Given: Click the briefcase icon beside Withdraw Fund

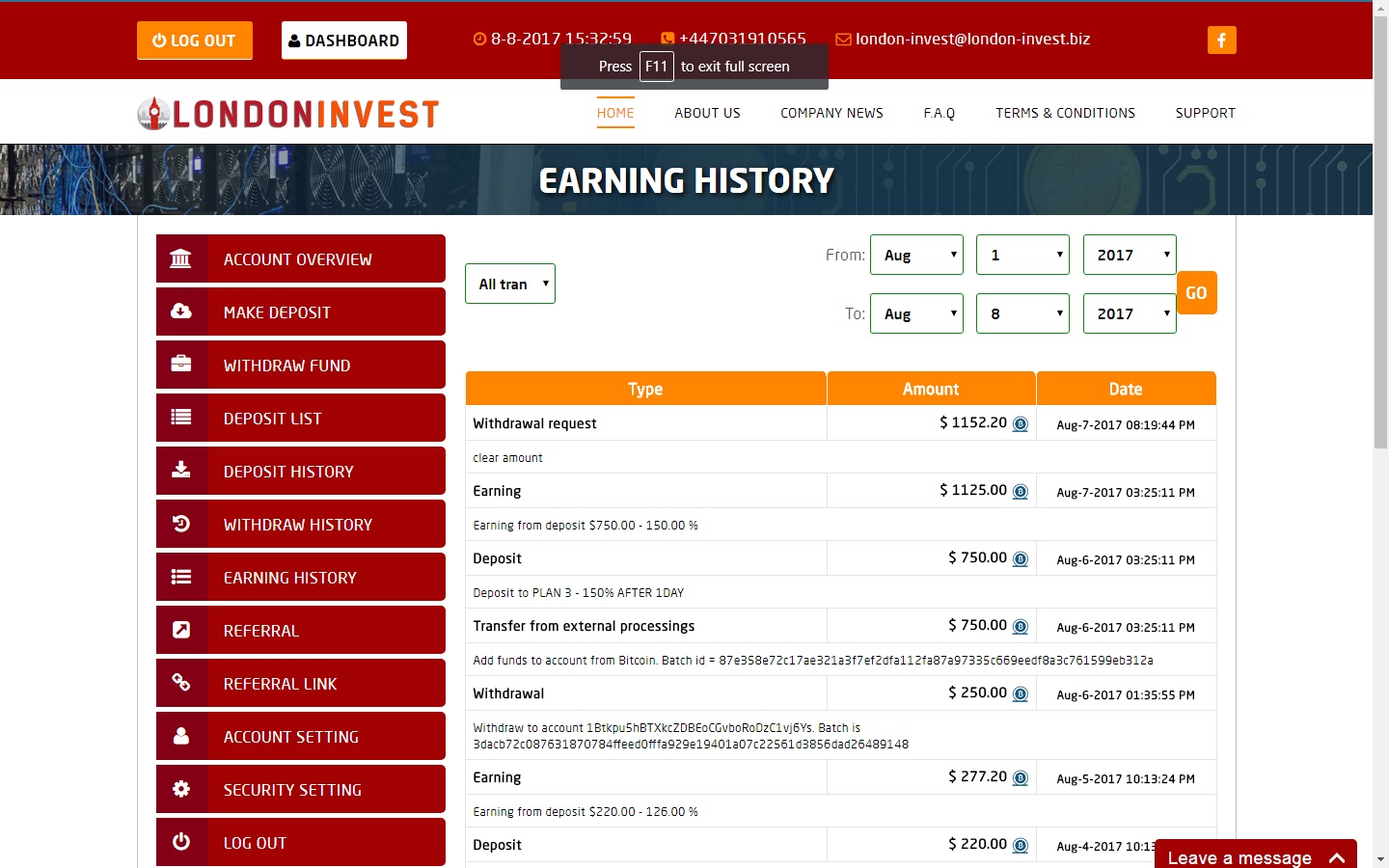Looking at the screenshot, I should point(180,364).
